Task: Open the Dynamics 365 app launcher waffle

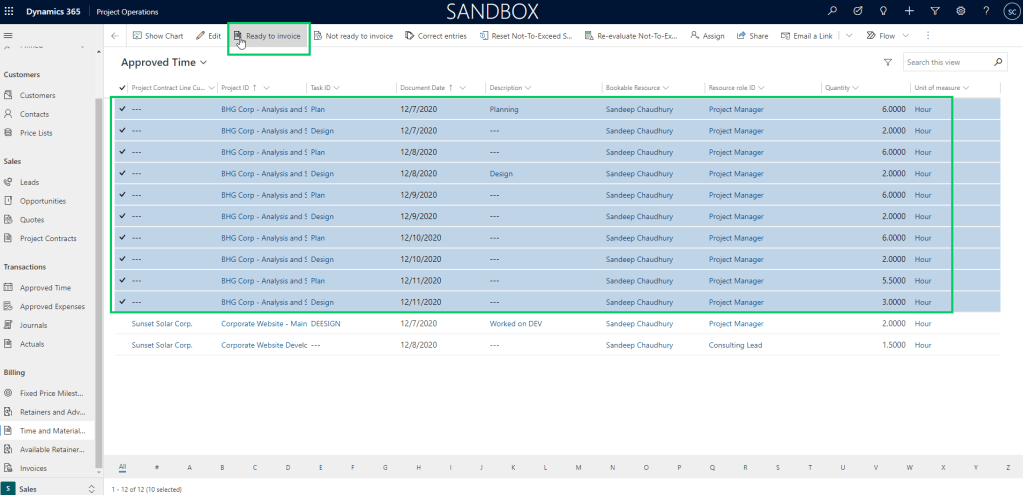Action: tap(10, 11)
